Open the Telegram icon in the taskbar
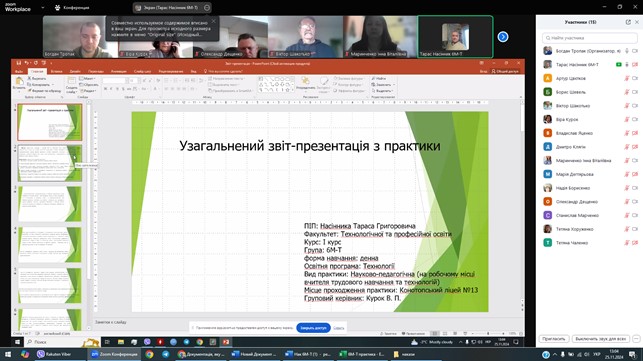Image resolution: width=643 pixels, height=361 pixels. tap(166, 354)
